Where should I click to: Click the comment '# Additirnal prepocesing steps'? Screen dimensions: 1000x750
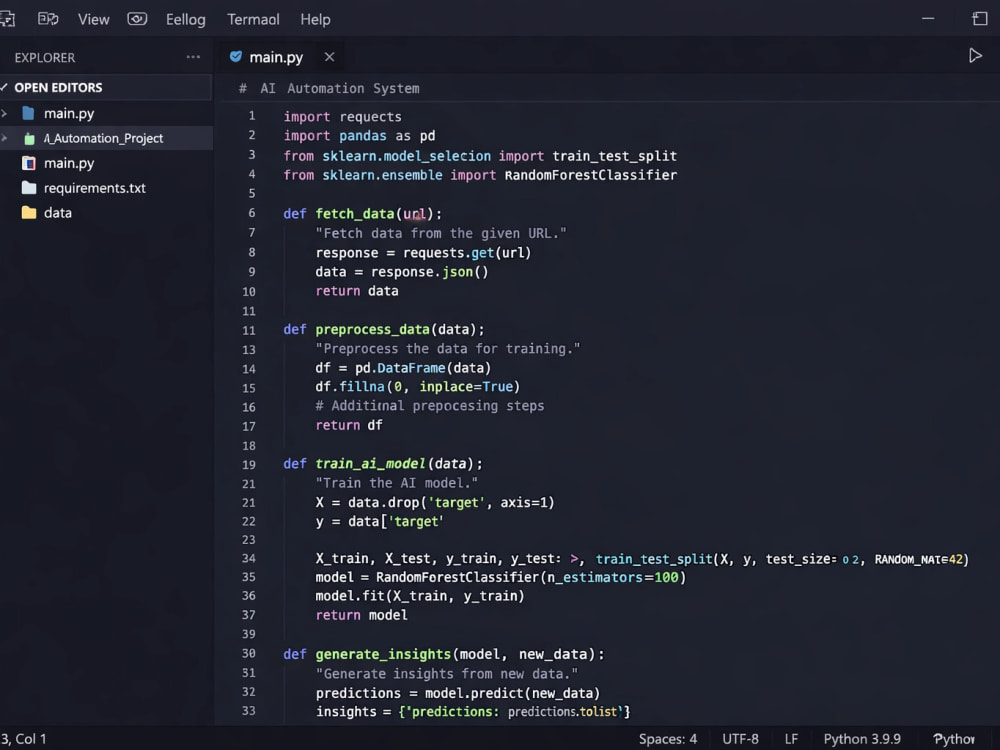(430, 406)
